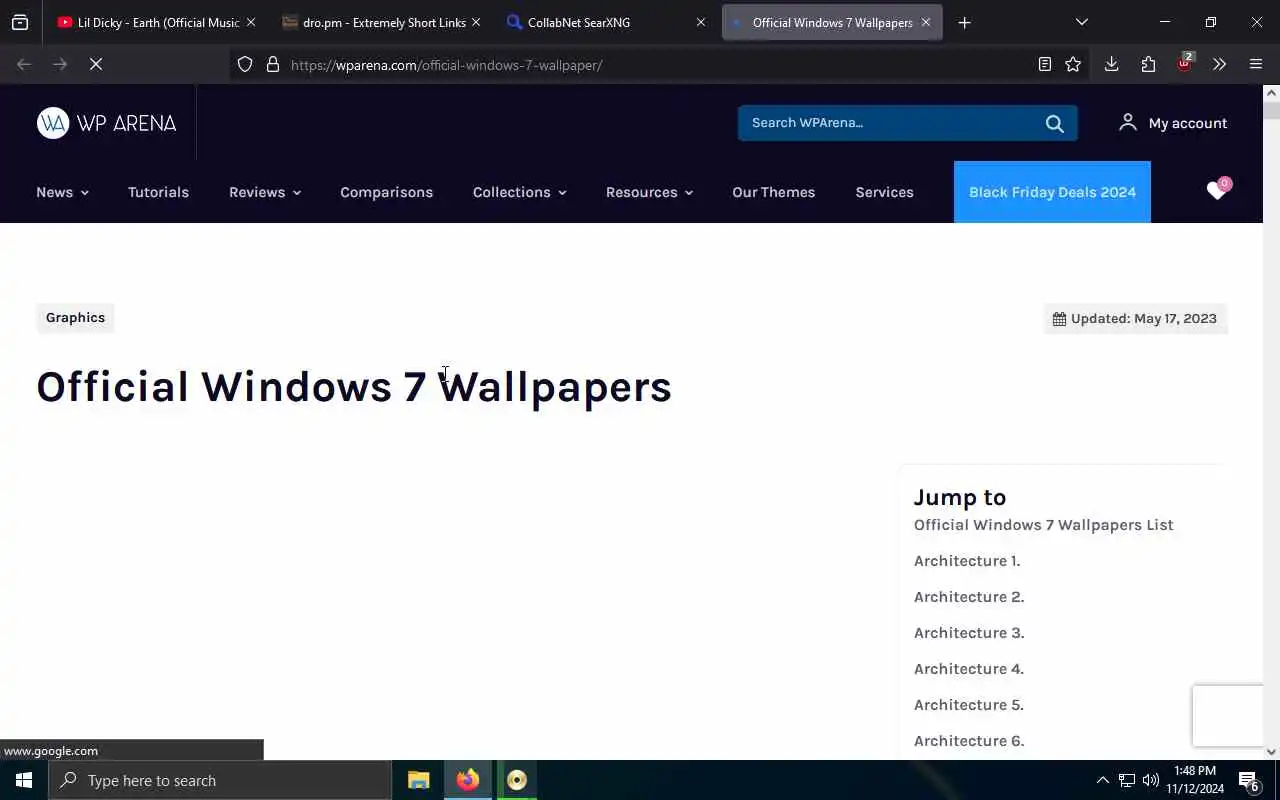Click the page scrollbar up arrow
The image size is (1280, 800).
(1271, 93)
